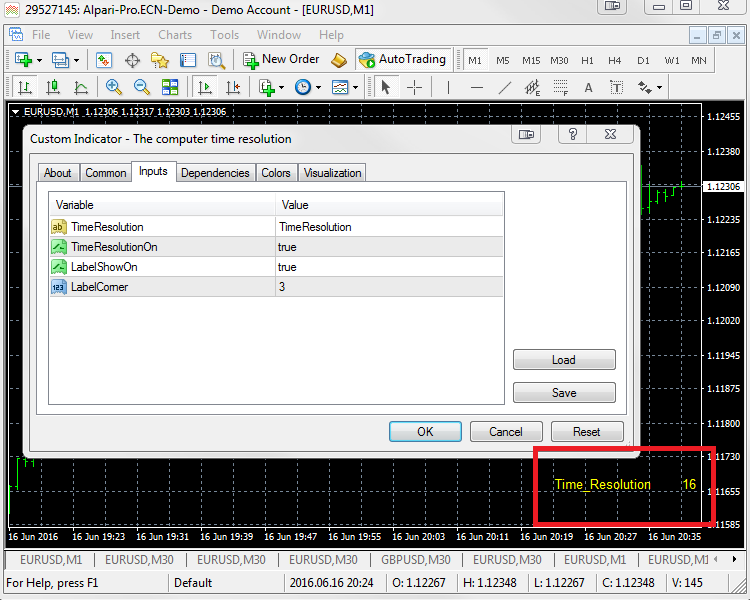750x600 pixels.
Task: Select the LabelCorner value cell
Action: 390,287
